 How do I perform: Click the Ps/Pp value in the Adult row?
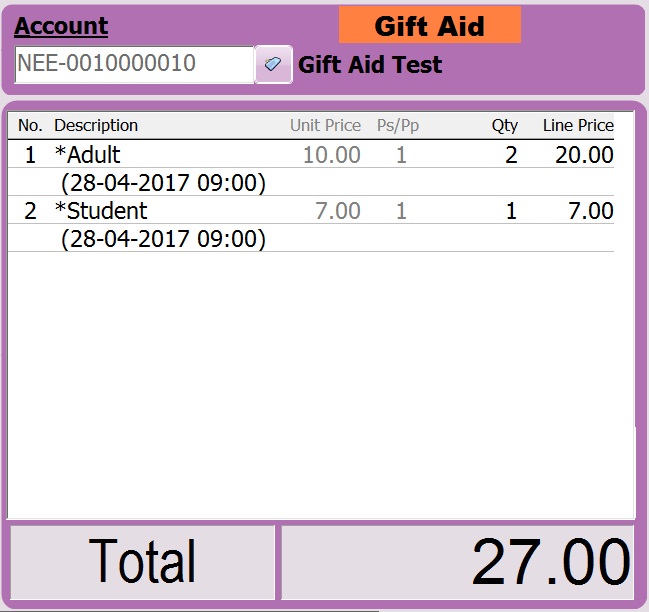click(401, 155)
